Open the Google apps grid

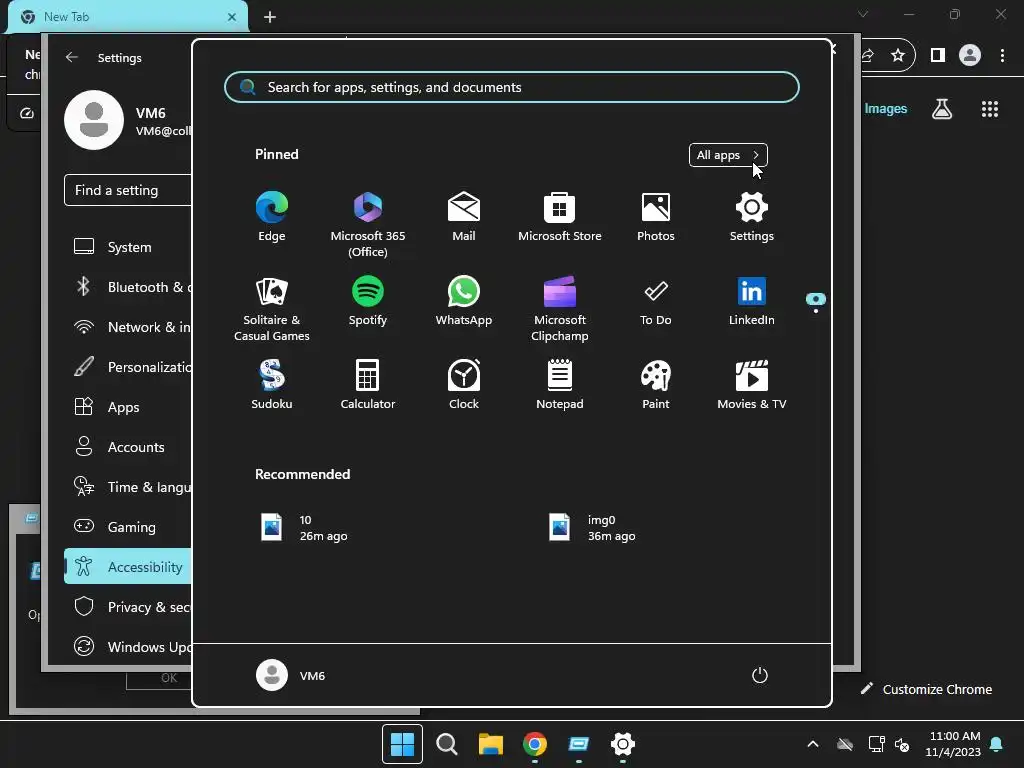pyautogui.click(x=990, y=109)
